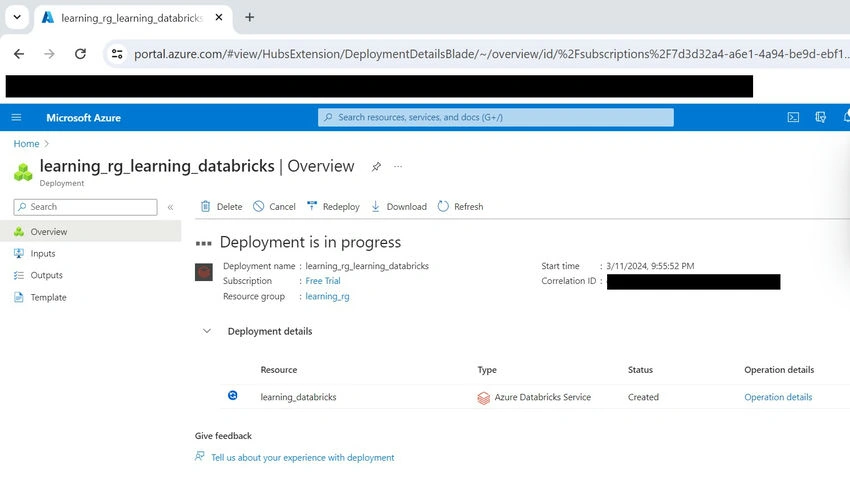Open the Operation details link
The height and width of the screenshot is (496, 850).
coord(778,397)
